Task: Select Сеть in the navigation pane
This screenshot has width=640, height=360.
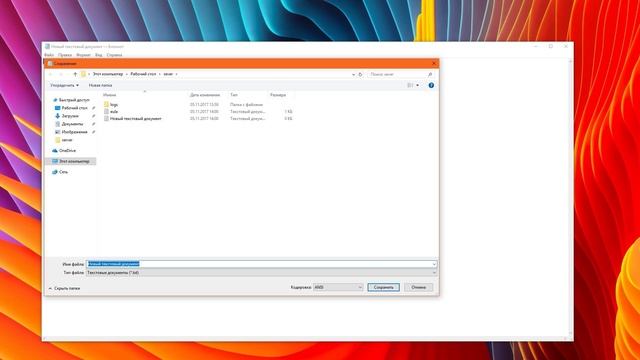Action: click(63, 172)
